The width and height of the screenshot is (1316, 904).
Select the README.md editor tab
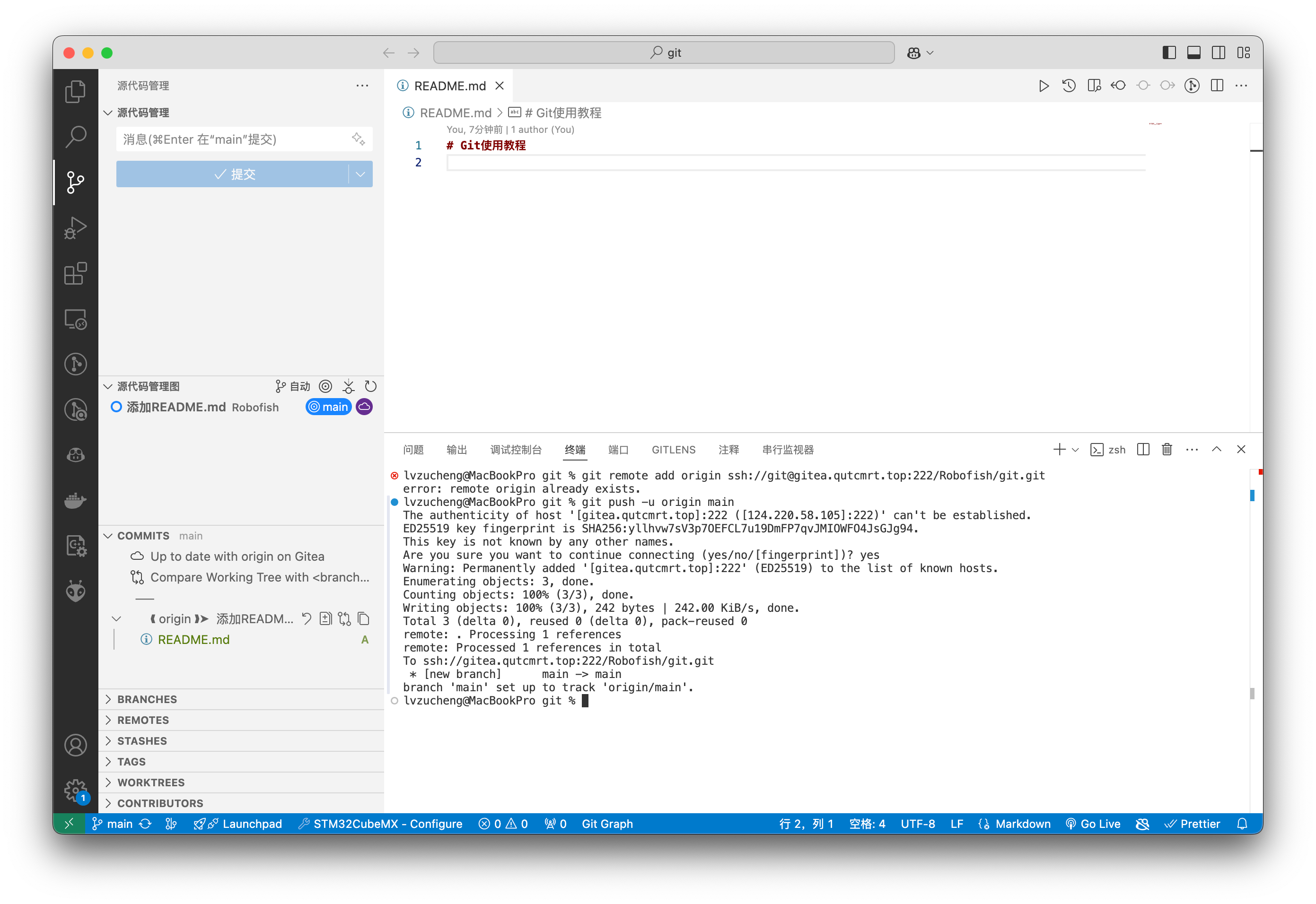coord(449,86)
